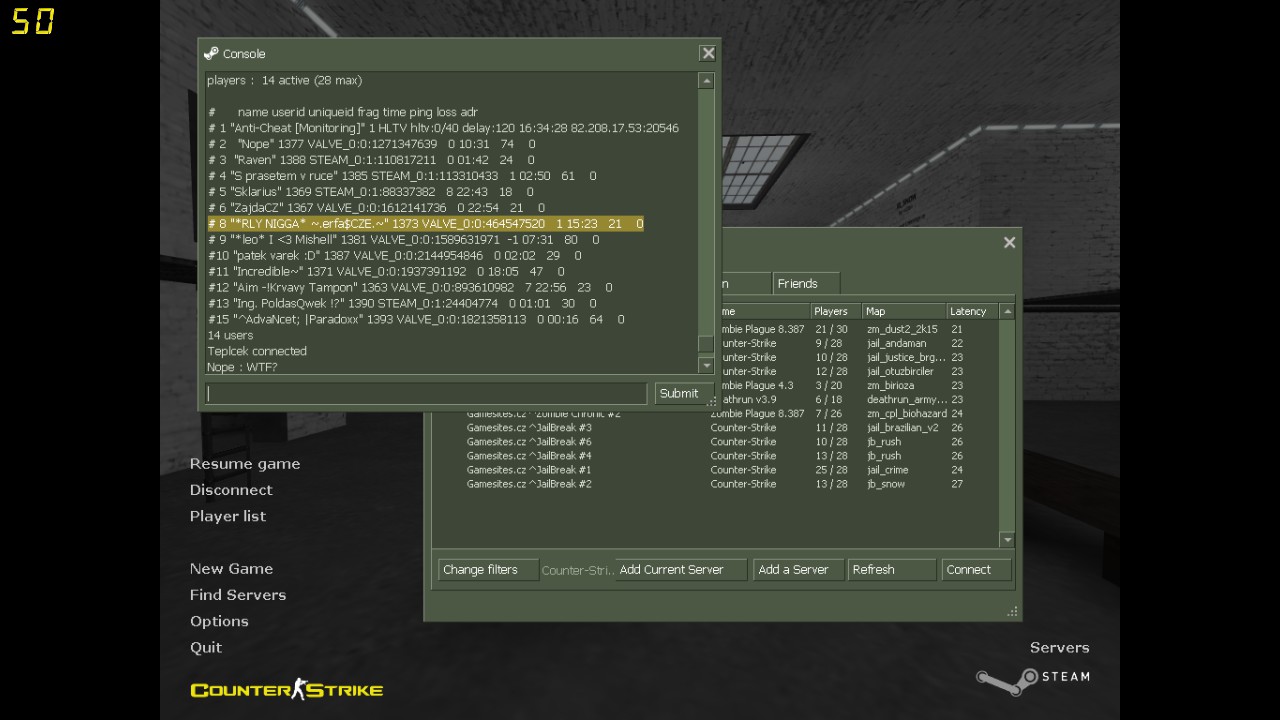The width and height of the screenshot is (1280, 720).
Task: Click the 25 / 28 players cell
Action: [831, 469]
